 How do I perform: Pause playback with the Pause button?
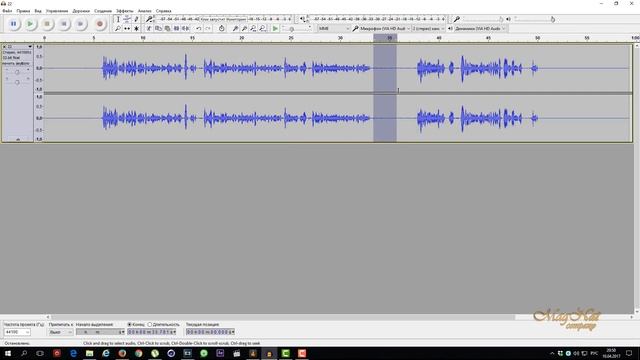tap(13, 24)
